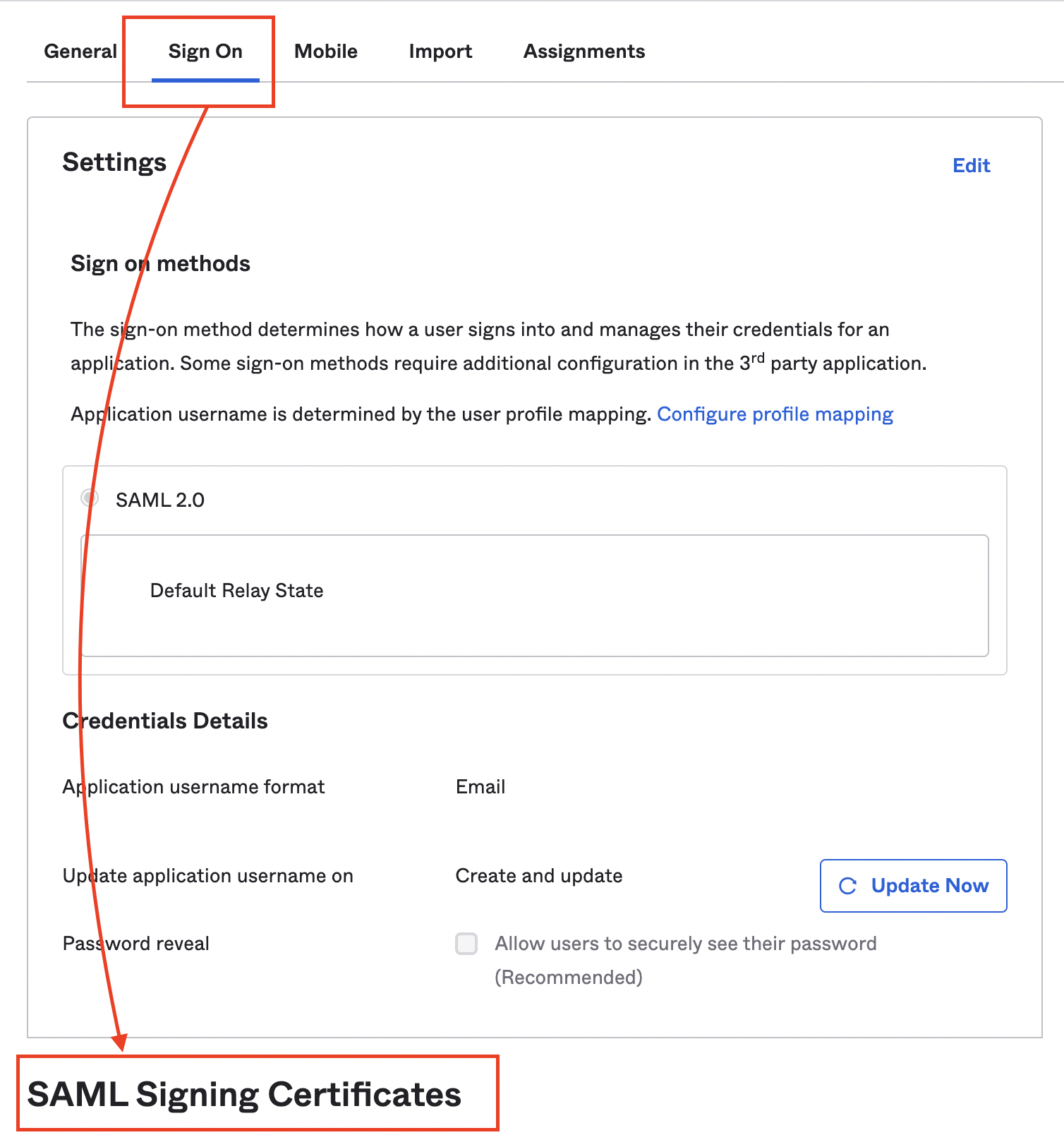The height and width of the screenshot is (1135, 1064).
Task: Switch to the Sign On tab
Action: [x=205, y=52]
